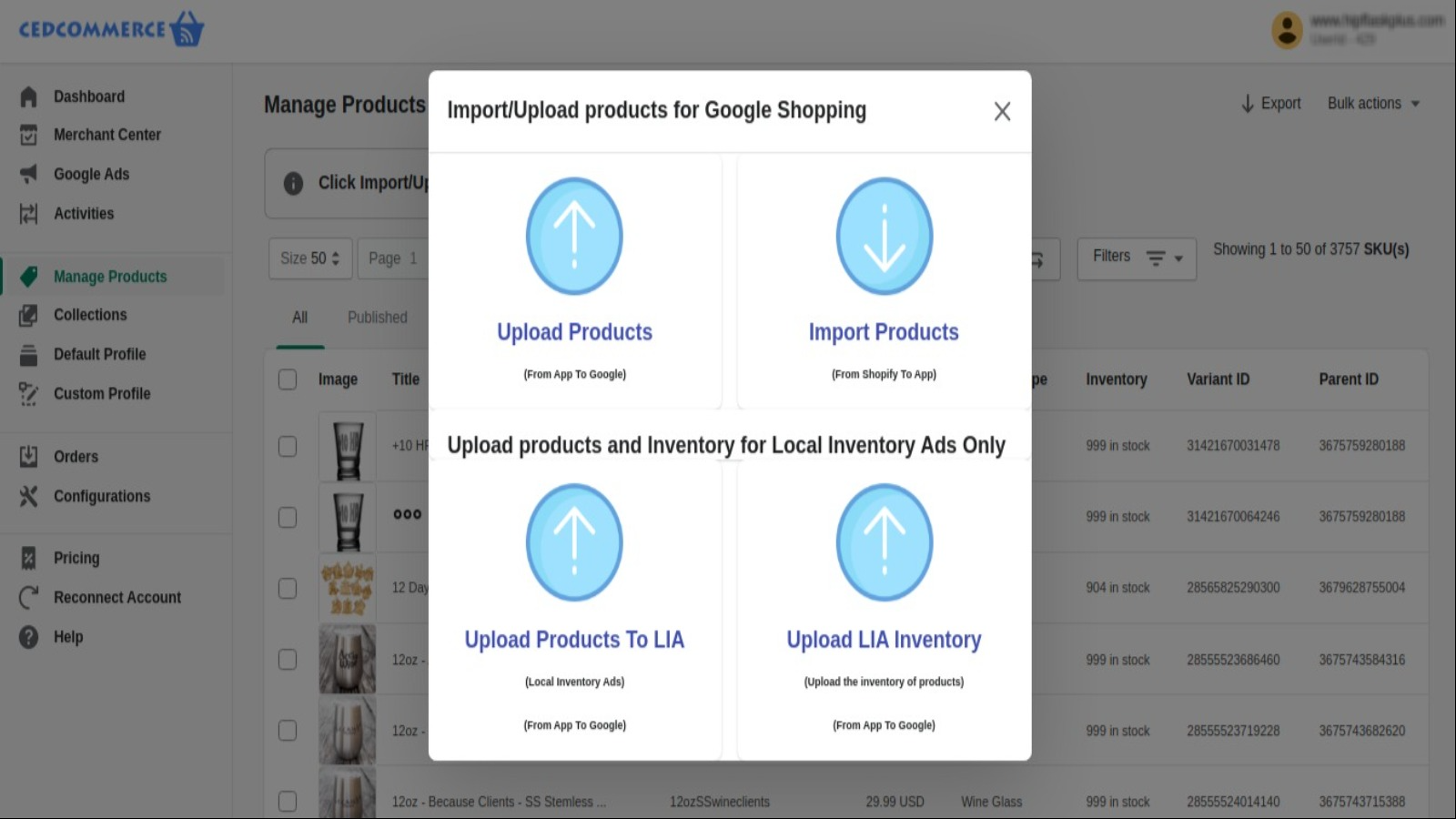
Task: Open the Dashboard home icon
Action: (29, 96)
